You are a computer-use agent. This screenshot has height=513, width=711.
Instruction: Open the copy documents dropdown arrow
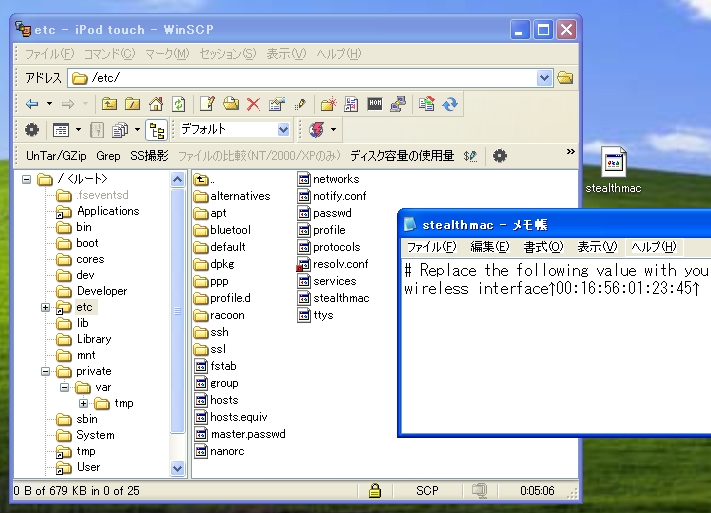coord(137,130)
